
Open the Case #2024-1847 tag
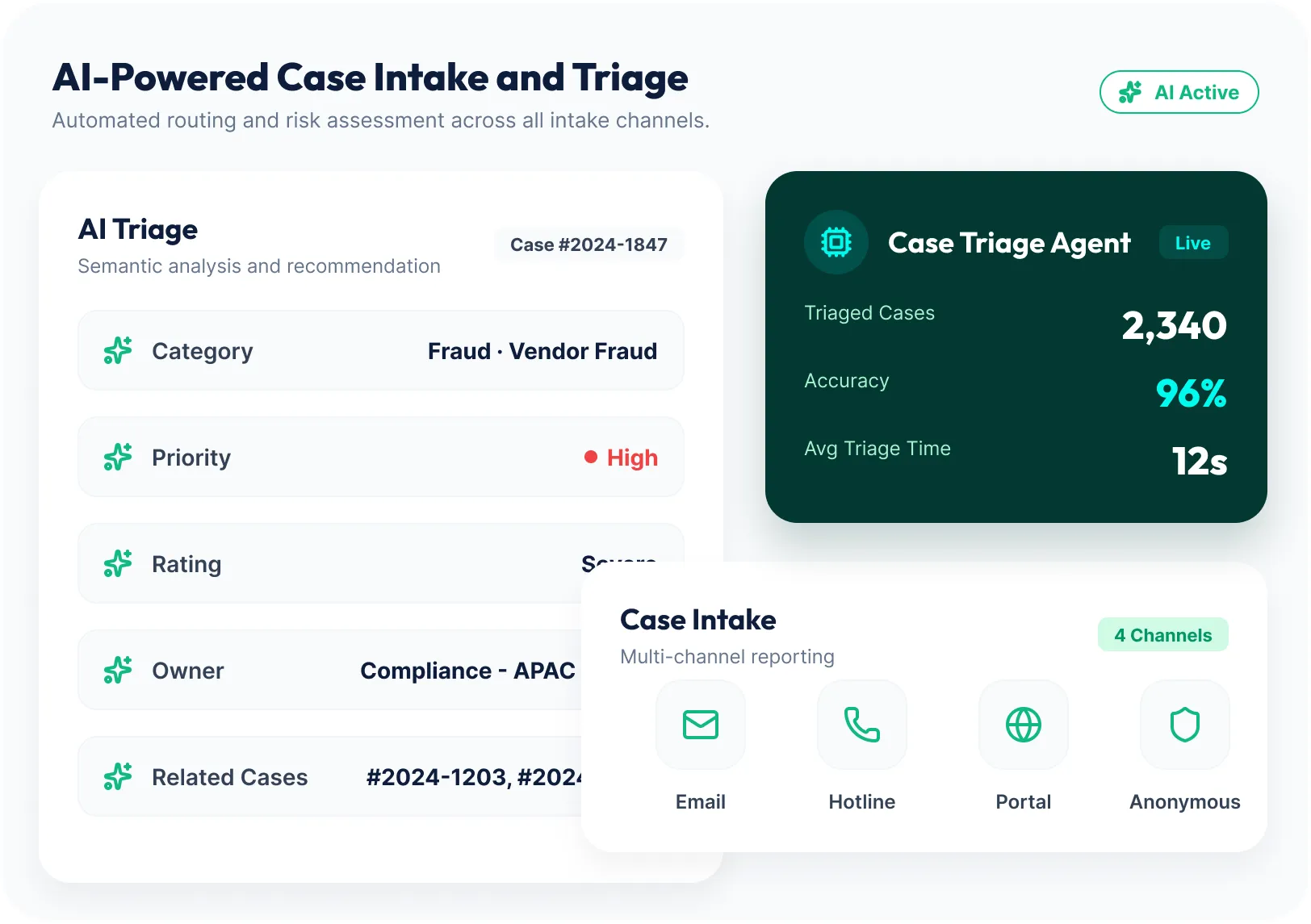pyautogui.click(x=588, y=245)
